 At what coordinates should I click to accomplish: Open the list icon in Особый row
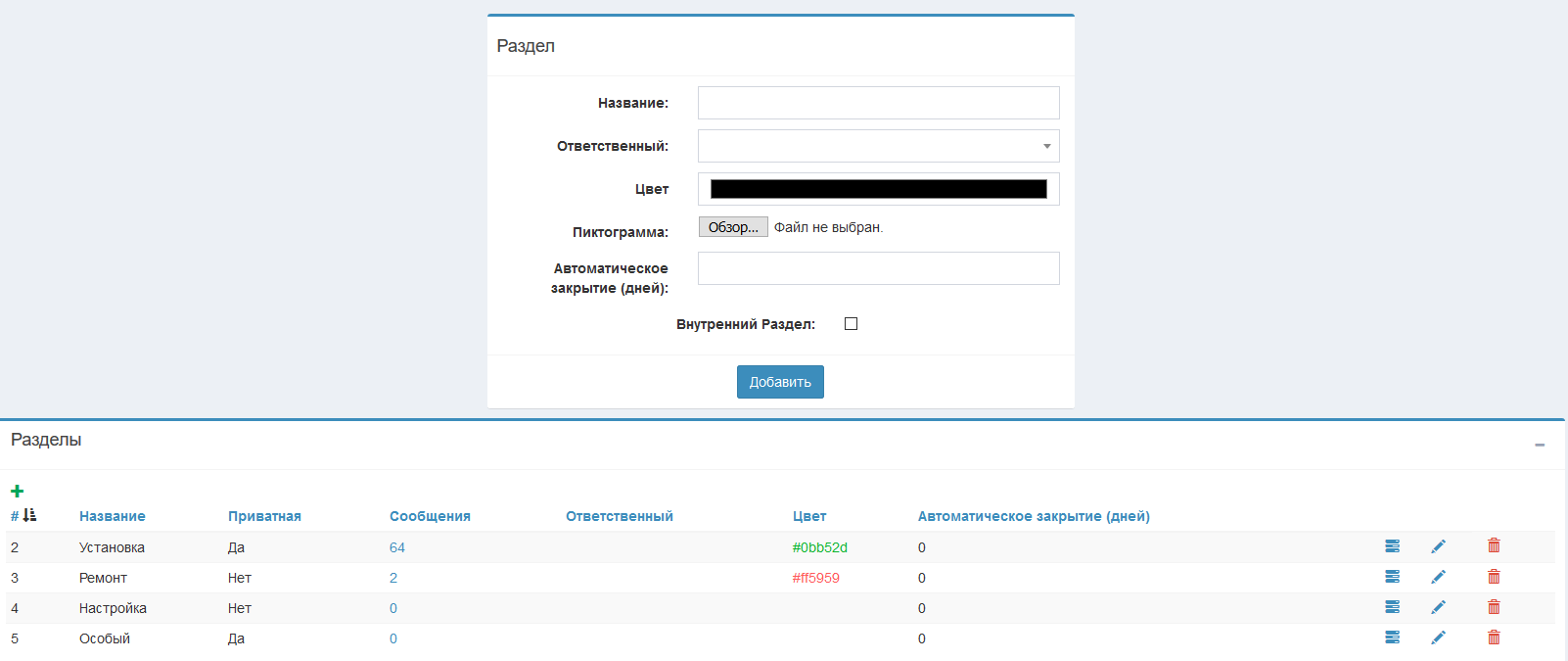point(1392,637)
